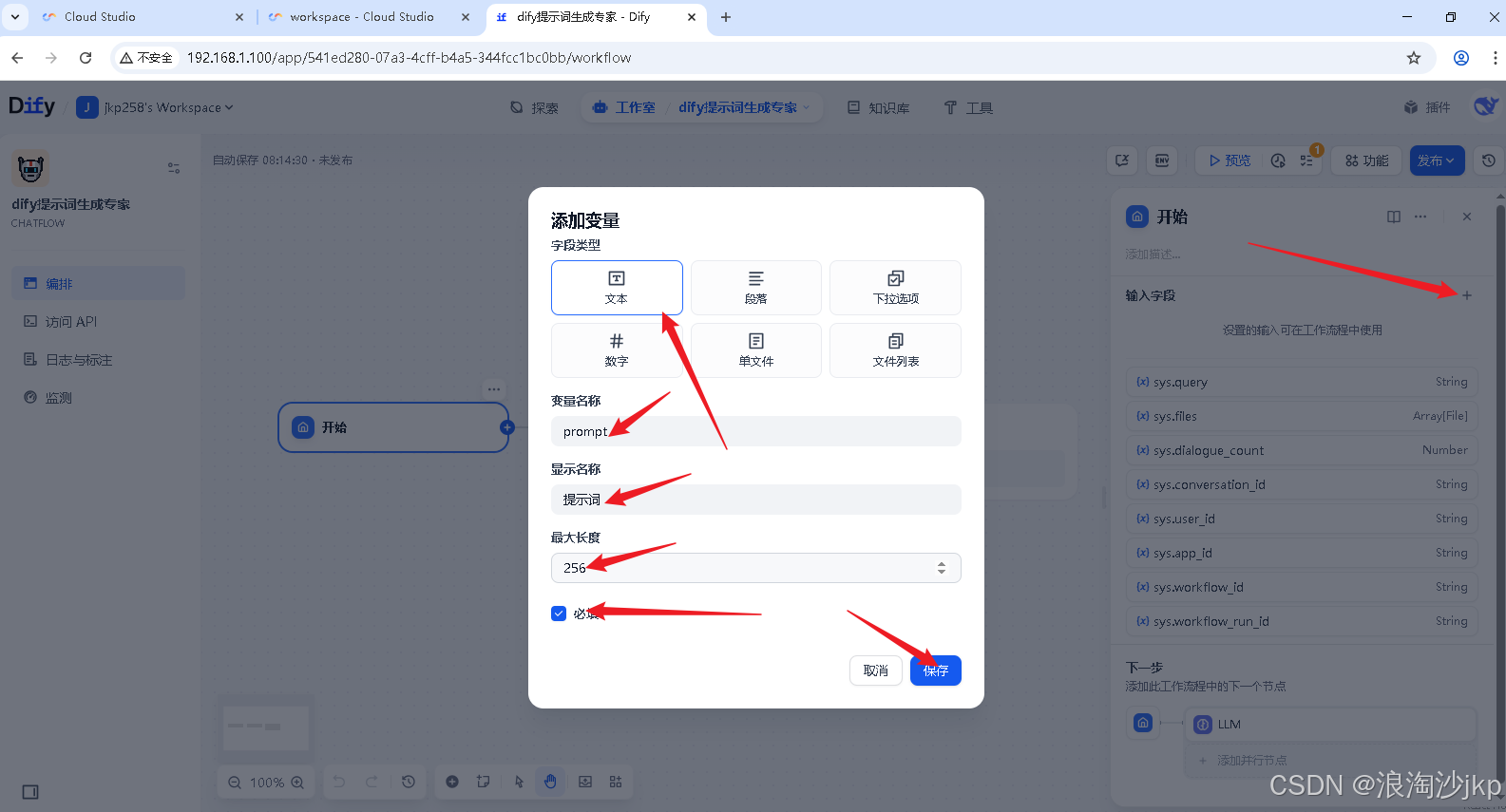The height and width of the screenshot is (812, 1506).
Task: Click the organize nodes icon
Action: coord(616,782)
